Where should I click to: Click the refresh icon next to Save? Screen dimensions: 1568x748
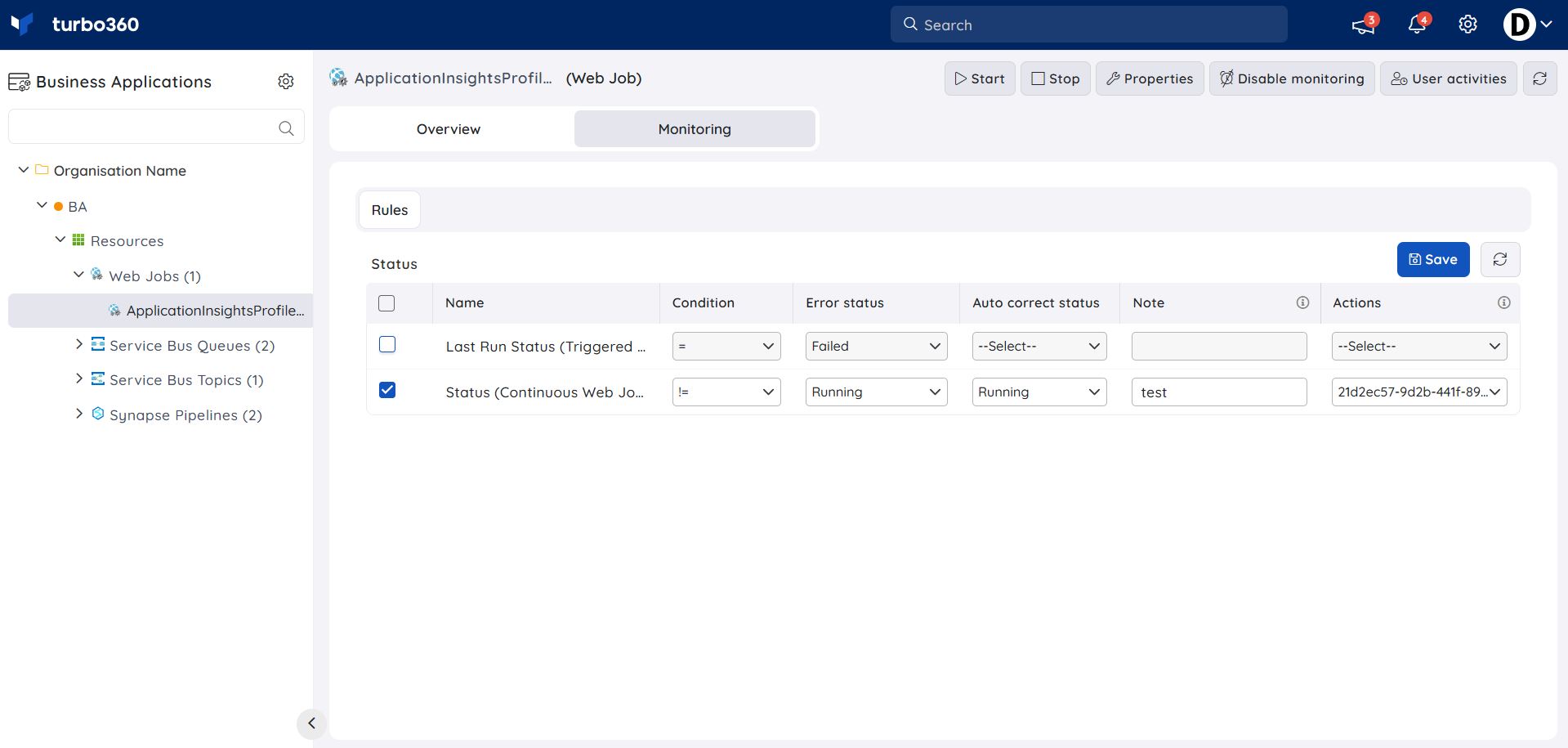[x=1500, y=259]
